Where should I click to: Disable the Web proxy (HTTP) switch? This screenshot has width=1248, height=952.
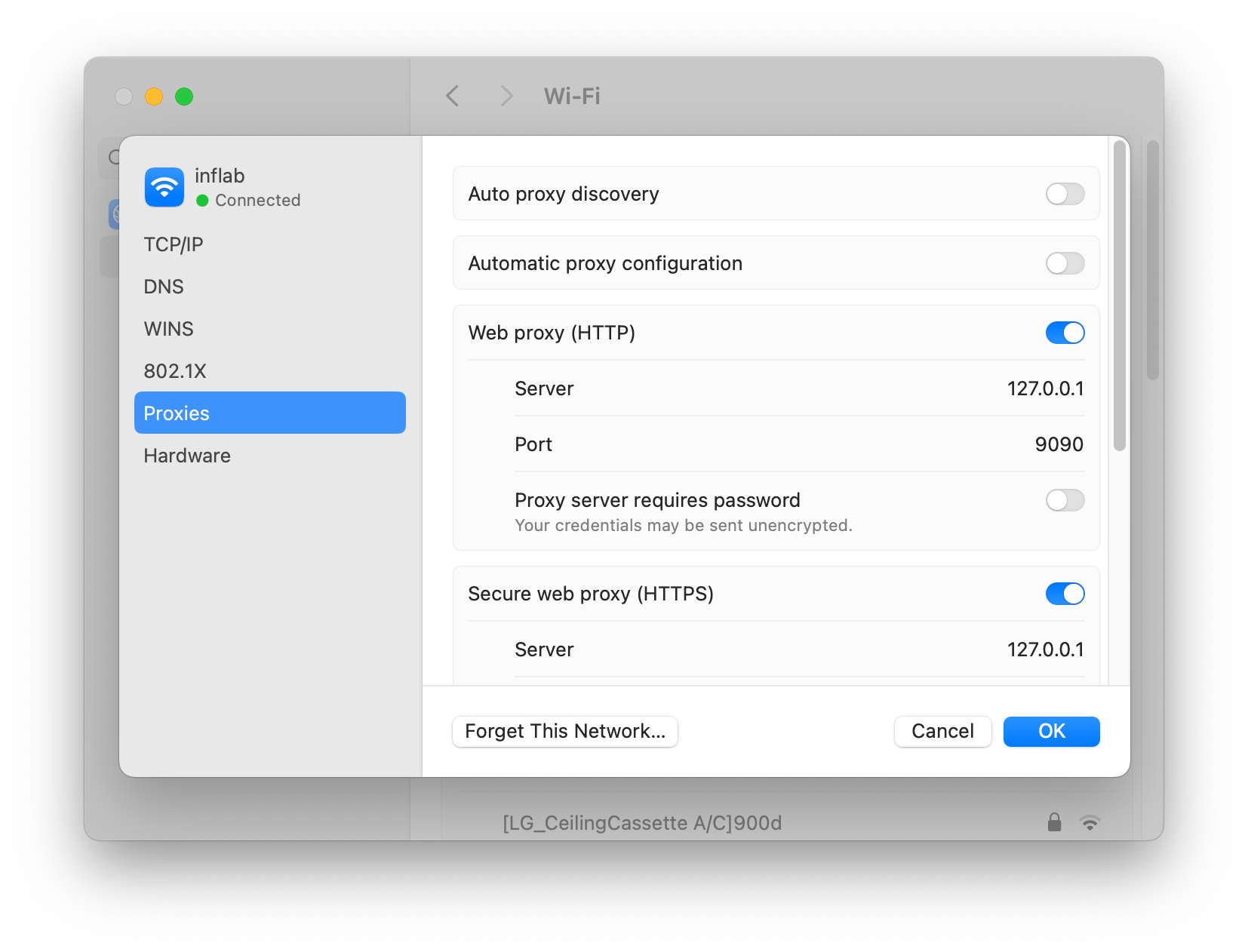pos(1065,333)
